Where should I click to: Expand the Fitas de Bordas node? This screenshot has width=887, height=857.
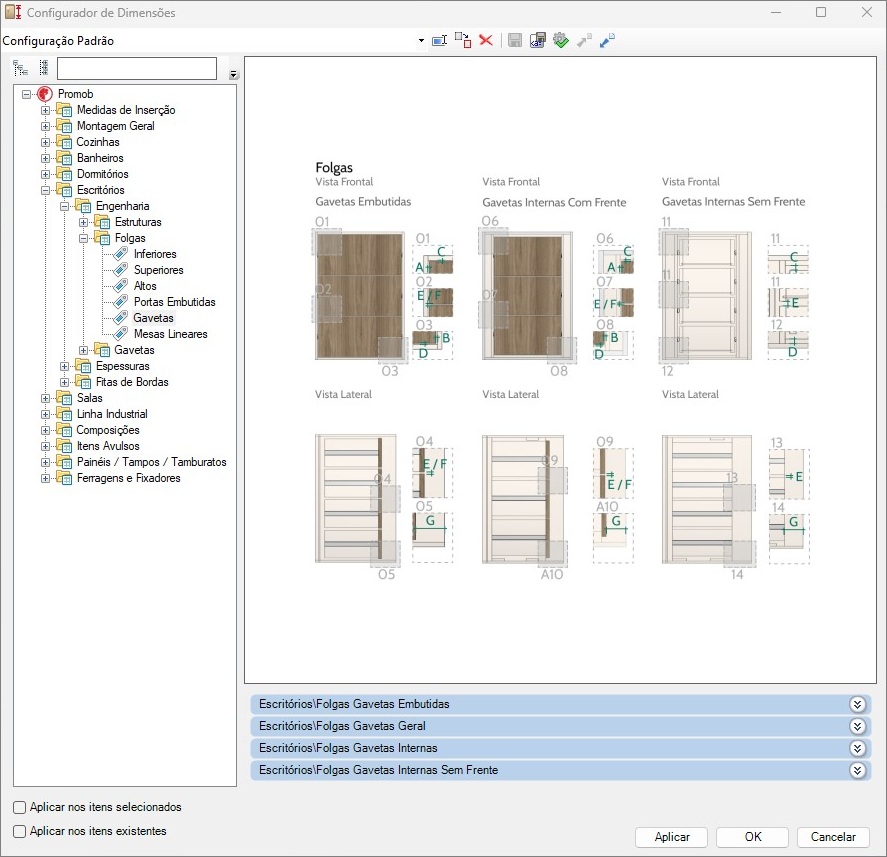point(64,382)
